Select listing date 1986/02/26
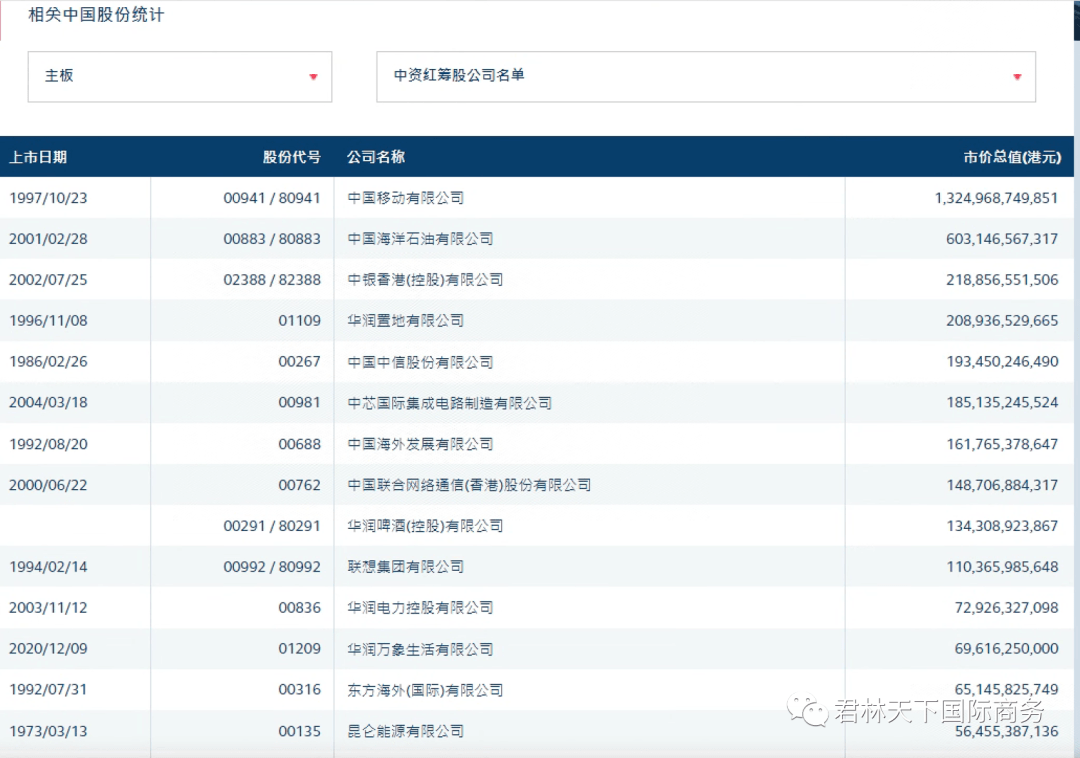The height and width of the screenshot is (758, 1080). 48,361
